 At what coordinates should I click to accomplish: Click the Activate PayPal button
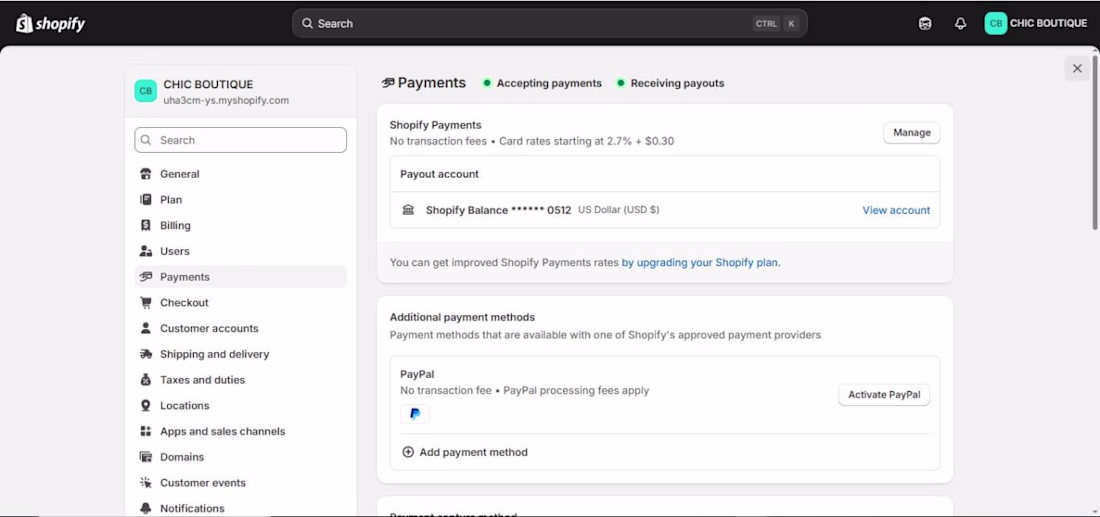point(884,395)
